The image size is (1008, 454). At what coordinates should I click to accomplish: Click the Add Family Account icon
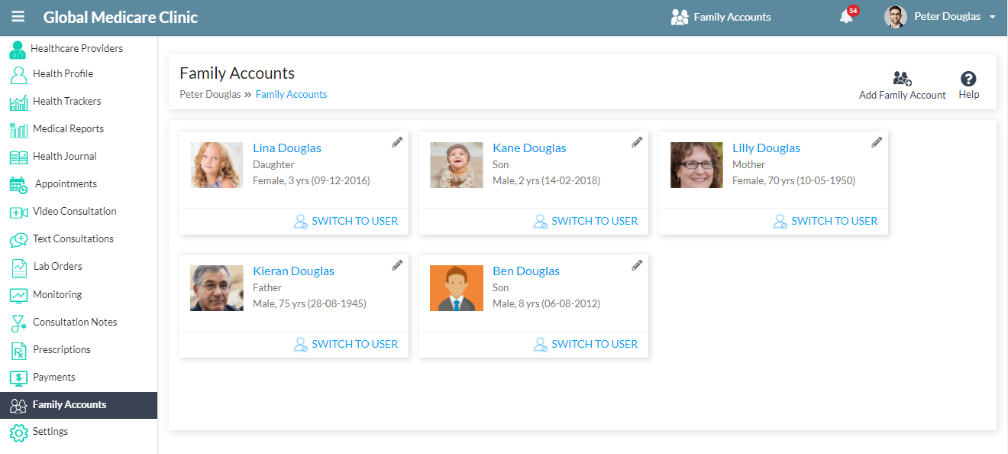(902, 79)
